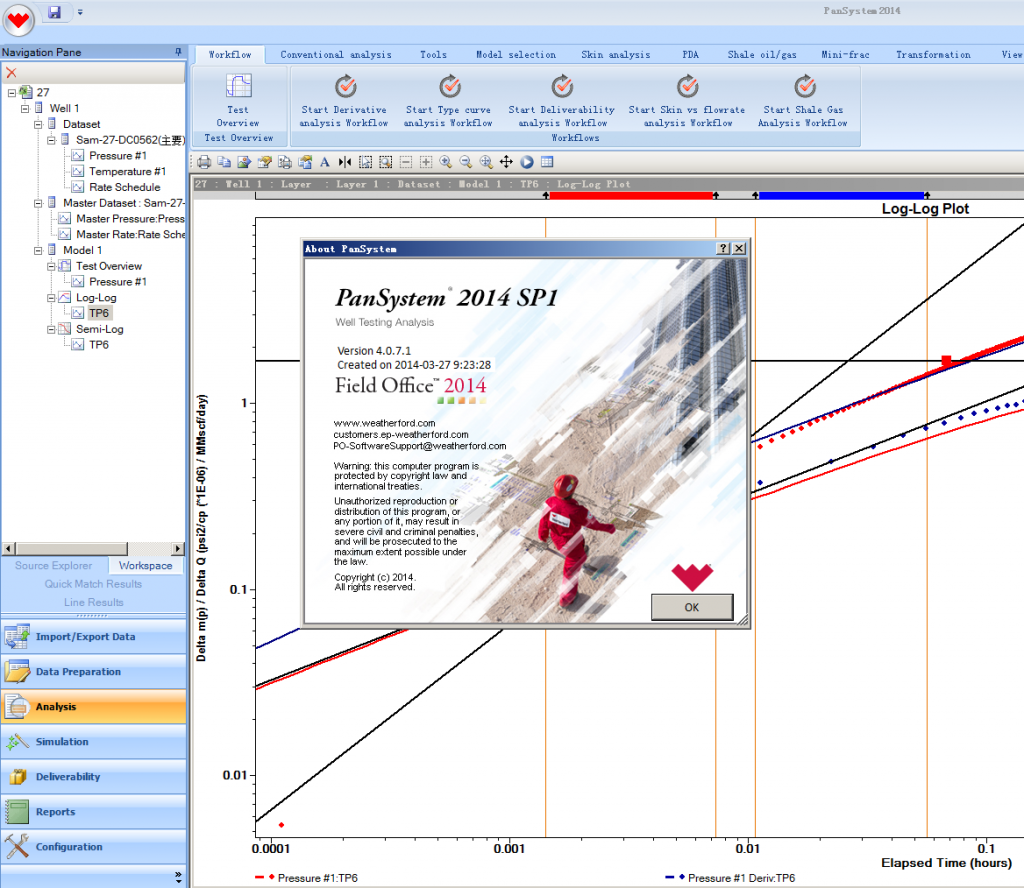Switch to the Source Explorer tab
This screenshot has height=888, width=1024.
tap(54, 565)
